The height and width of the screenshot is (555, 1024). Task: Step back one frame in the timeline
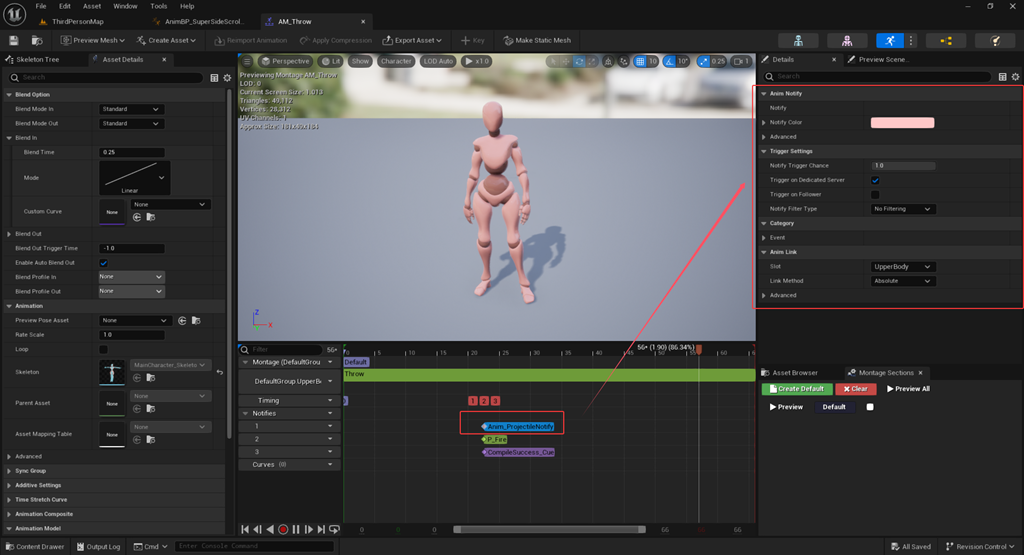[x=257, y=530]
